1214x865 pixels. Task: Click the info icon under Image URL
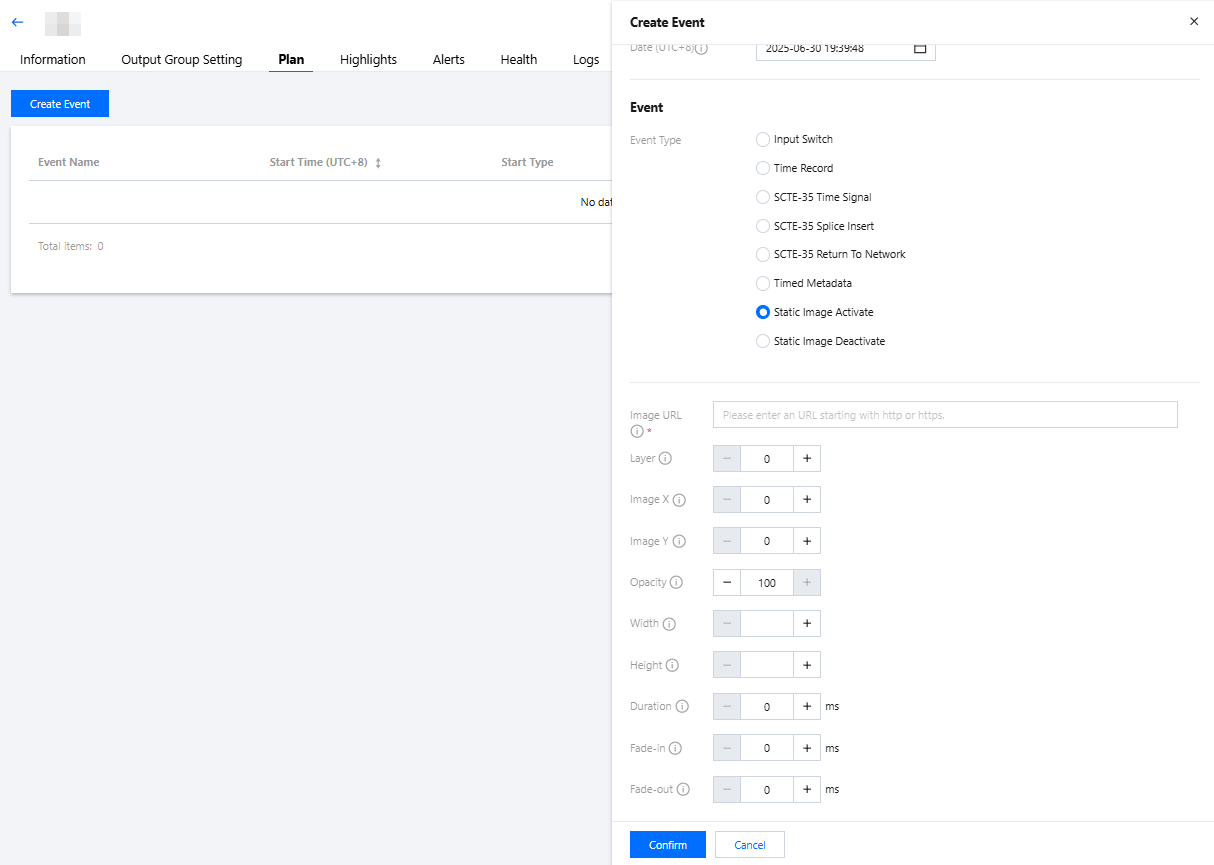pyautogui.click(x=636, y=431)
